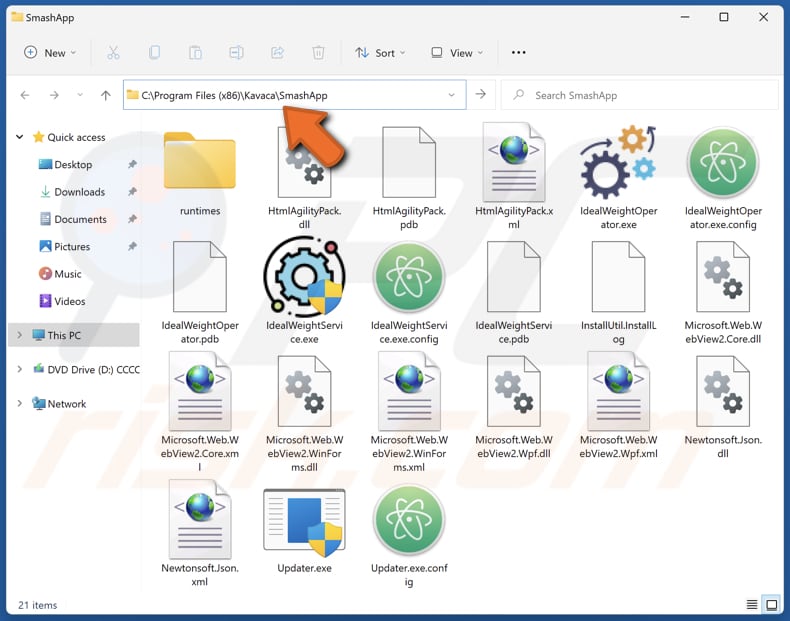
Task: Navigate up one folder level
Action: (x=106, y=95)
